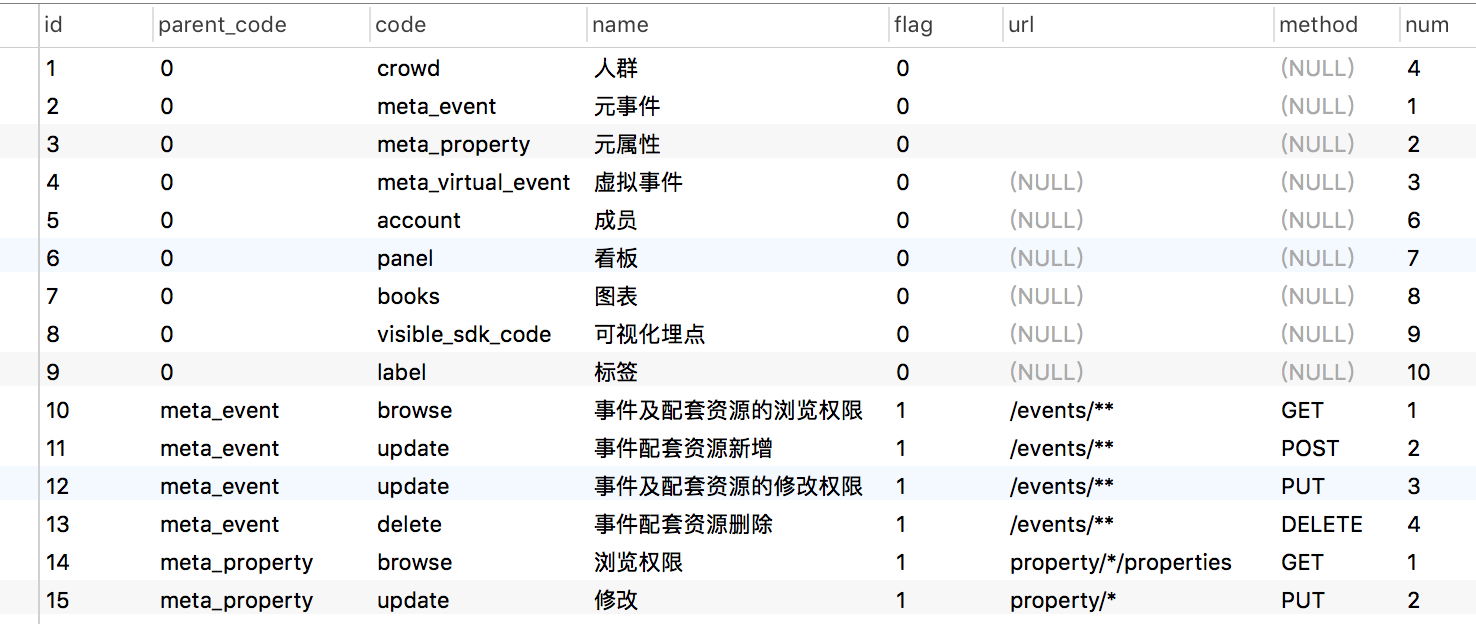The width and height of the screenshot is (1476, 624).
Task: Sort by the "method" column header
Action: [1318, 25]
